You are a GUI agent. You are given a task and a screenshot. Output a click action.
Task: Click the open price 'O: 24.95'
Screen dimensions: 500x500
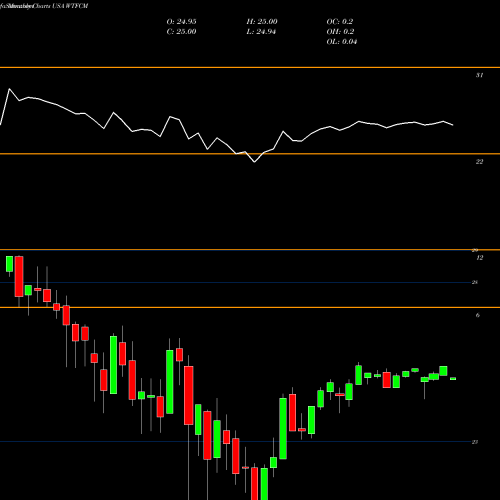[x=181, y=22]
